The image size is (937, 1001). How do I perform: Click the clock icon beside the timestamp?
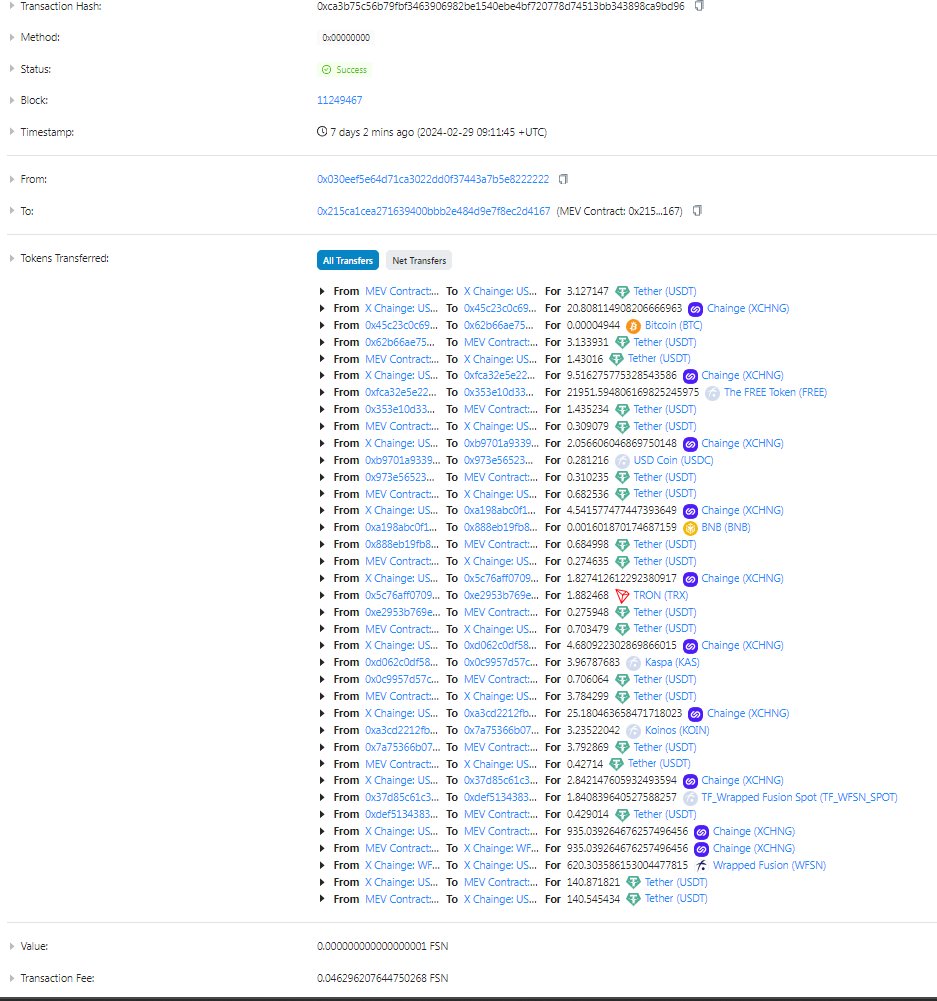(x=322, y=132)
